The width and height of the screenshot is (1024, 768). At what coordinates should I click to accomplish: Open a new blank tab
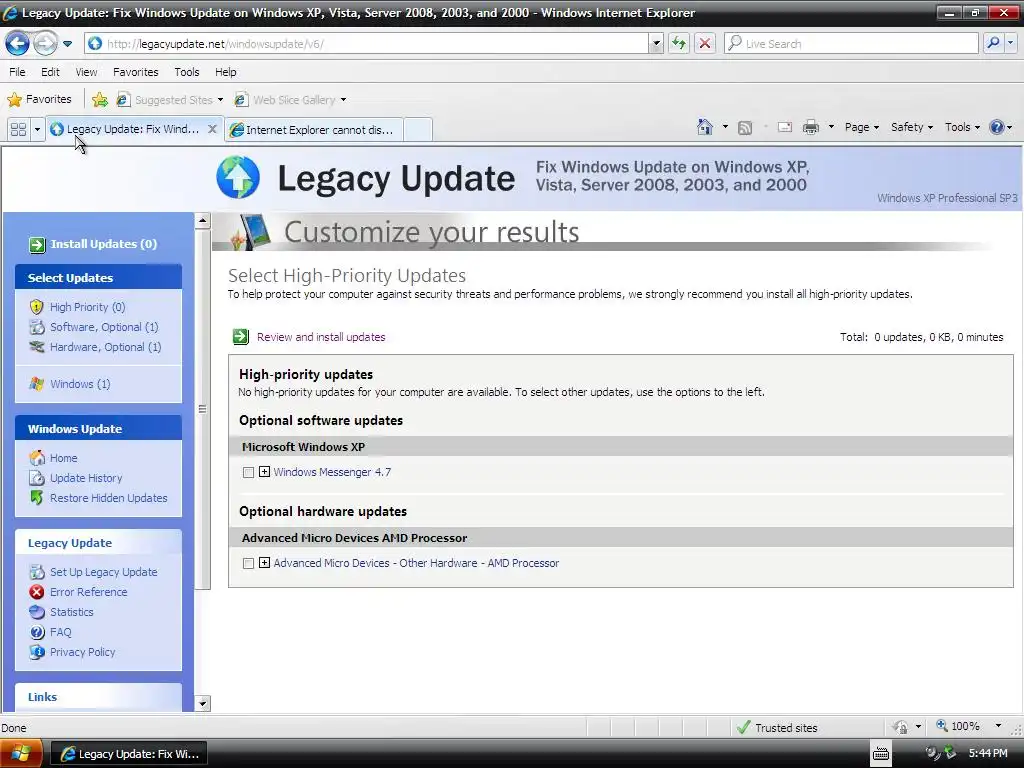point(418,129)
